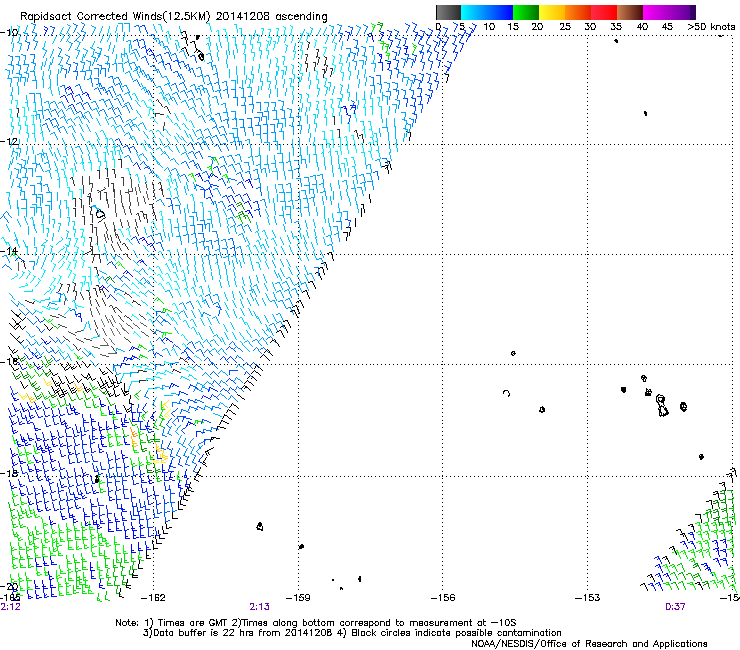
Task: Click the 'Times are GMT' note line
Action: (x=316, y=623)
